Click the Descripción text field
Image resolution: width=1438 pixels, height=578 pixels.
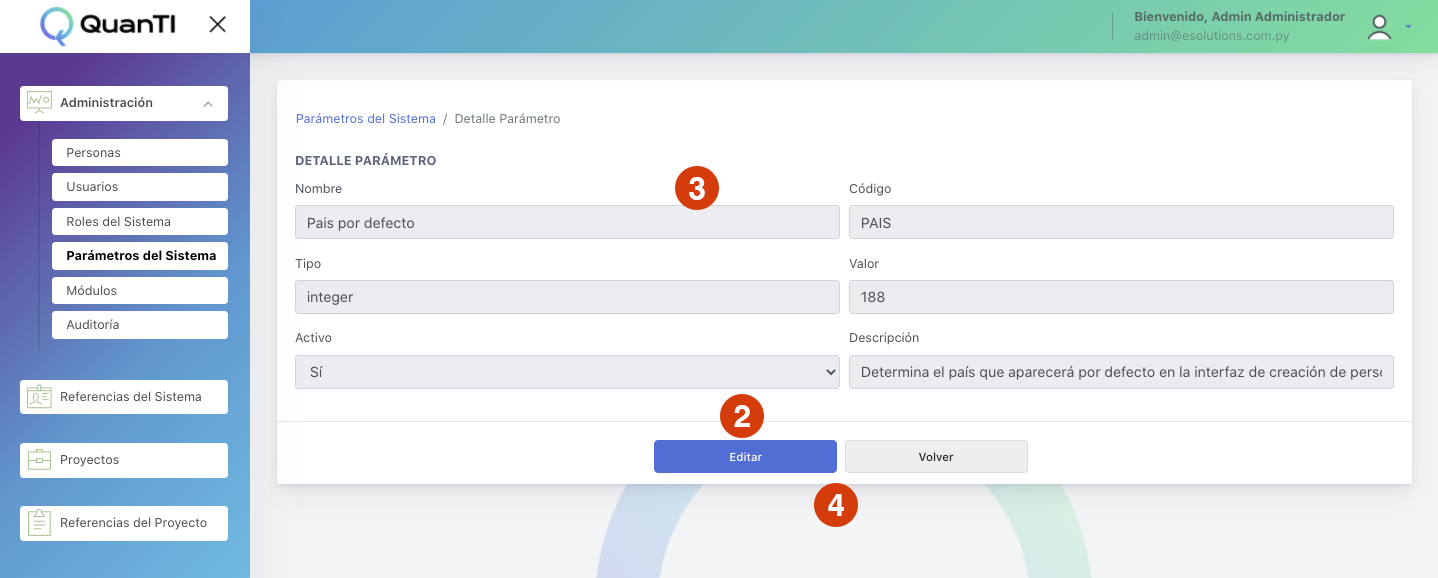click(x=1121, y=372)
